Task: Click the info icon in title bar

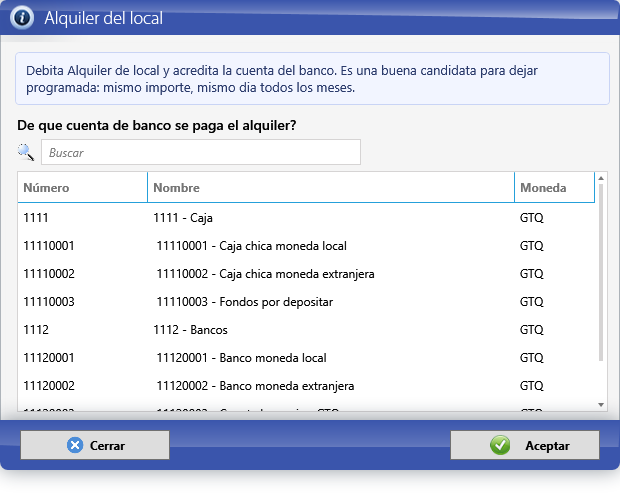Action: point(22,18)
